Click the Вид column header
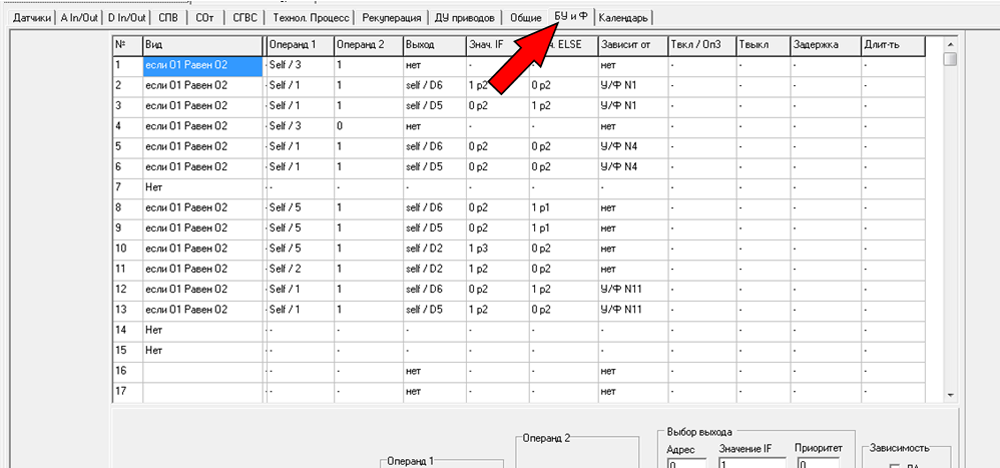1000x468 pixels. click(x=202, y=46)
